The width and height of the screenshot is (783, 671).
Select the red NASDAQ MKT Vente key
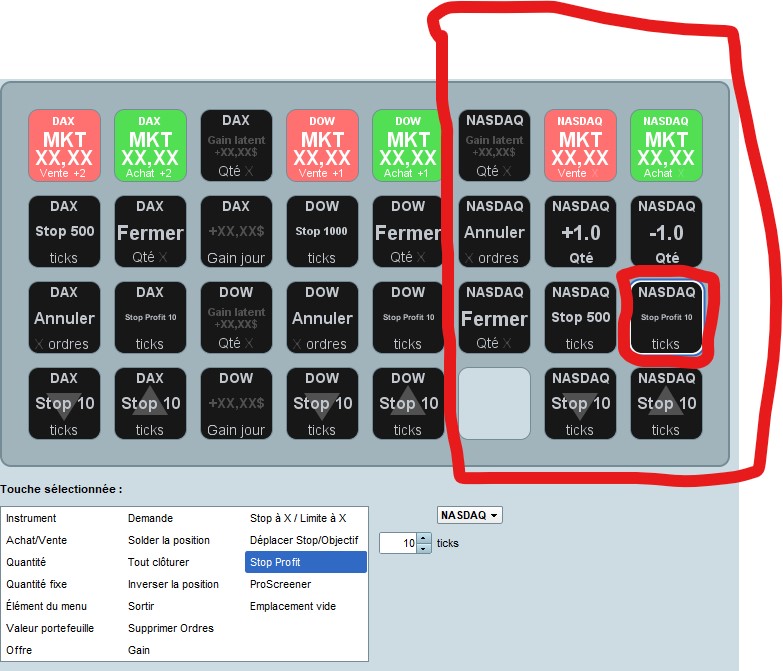click(580, 145)
